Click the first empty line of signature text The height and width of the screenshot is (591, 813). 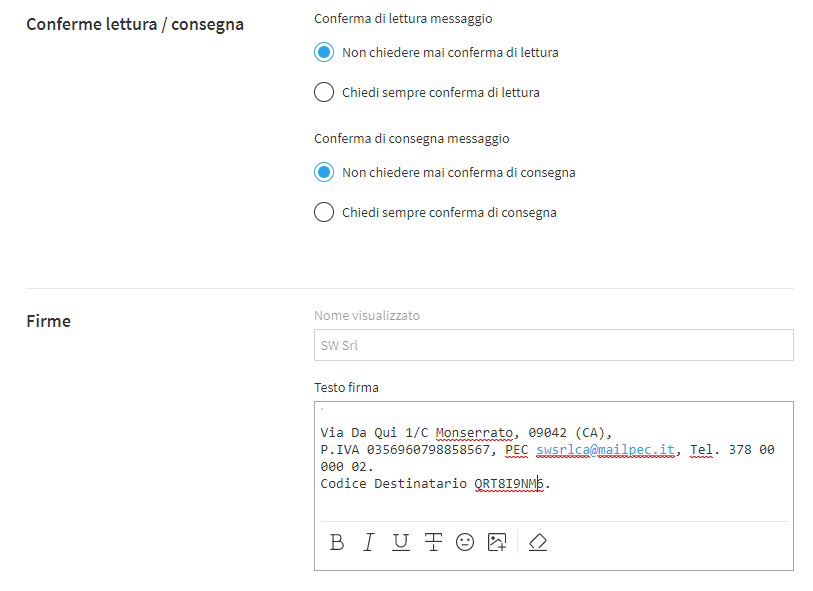coord(550,412)
